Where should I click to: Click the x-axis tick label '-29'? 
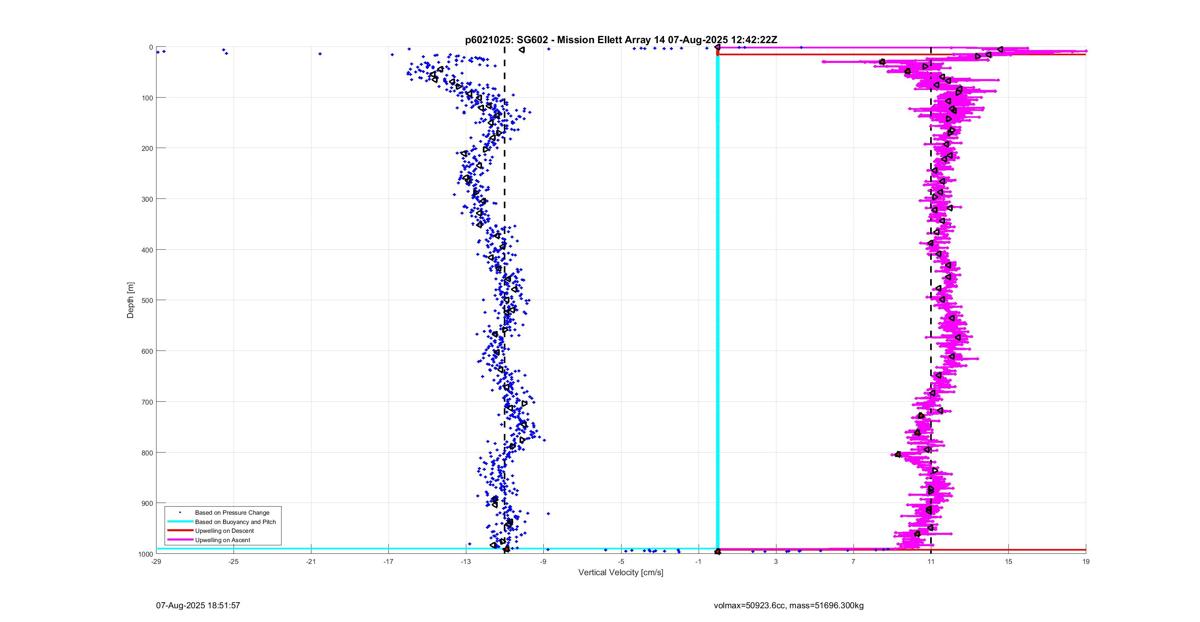tap(156, 562)
